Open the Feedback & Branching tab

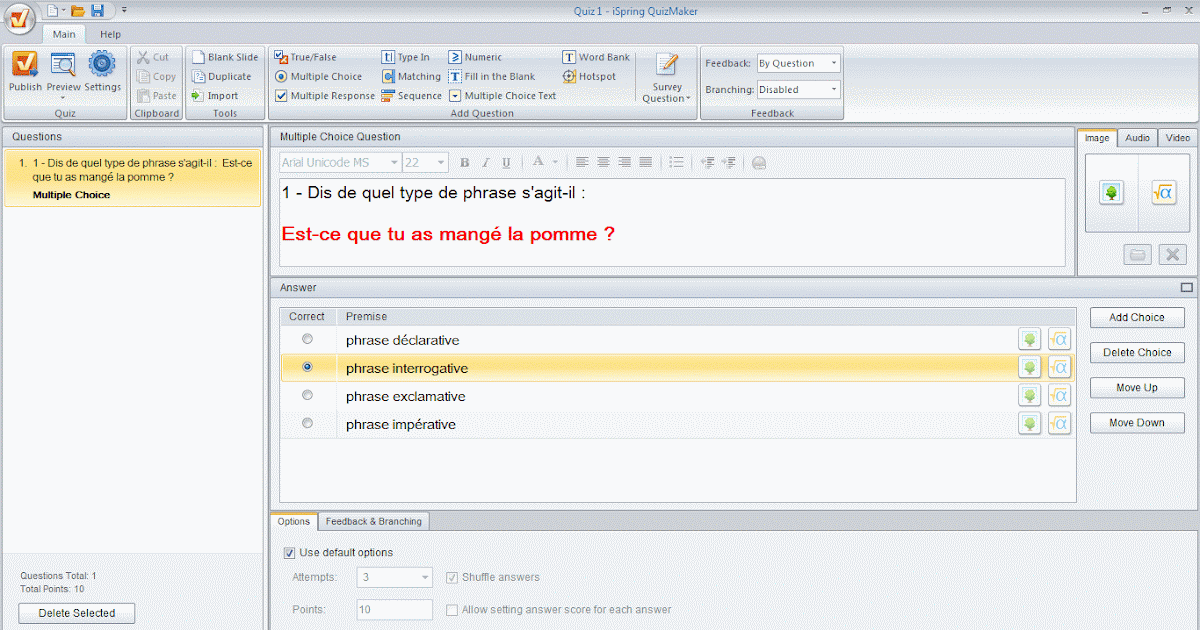pyautogui.click(x=373, y=521)
